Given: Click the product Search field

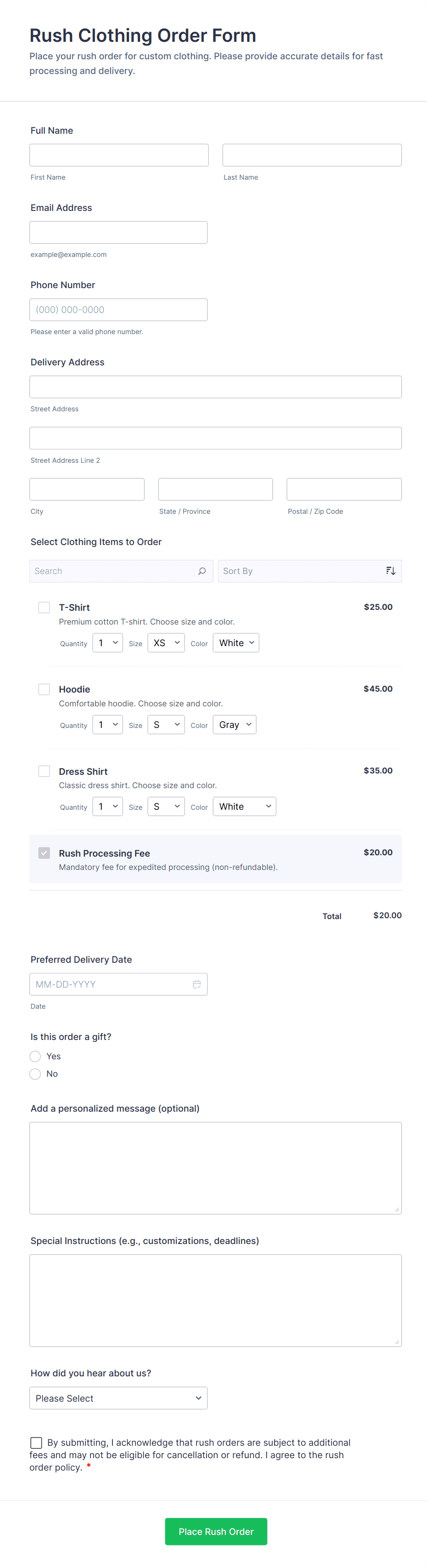Looking at the screenshot, I should (114, 571).
